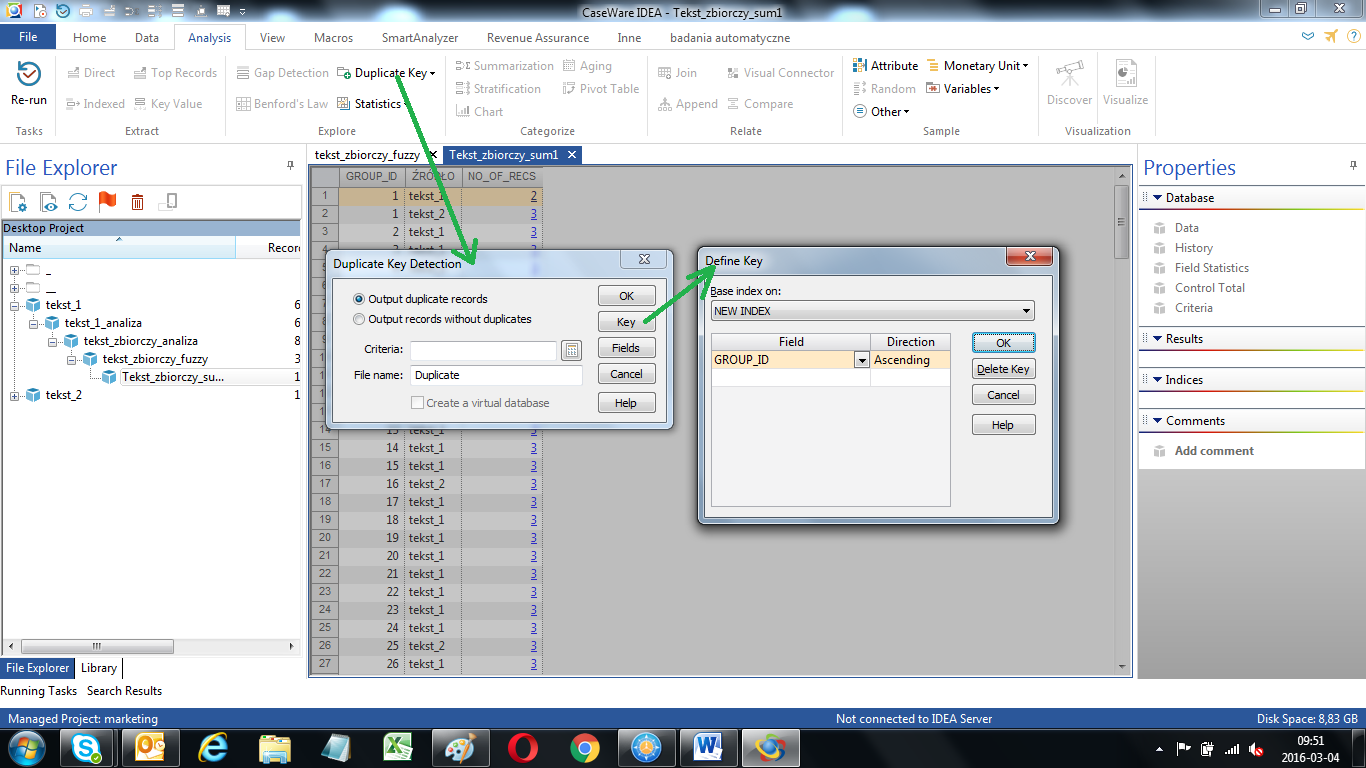Collapse the tekst_1 tree node

[15, 305]
